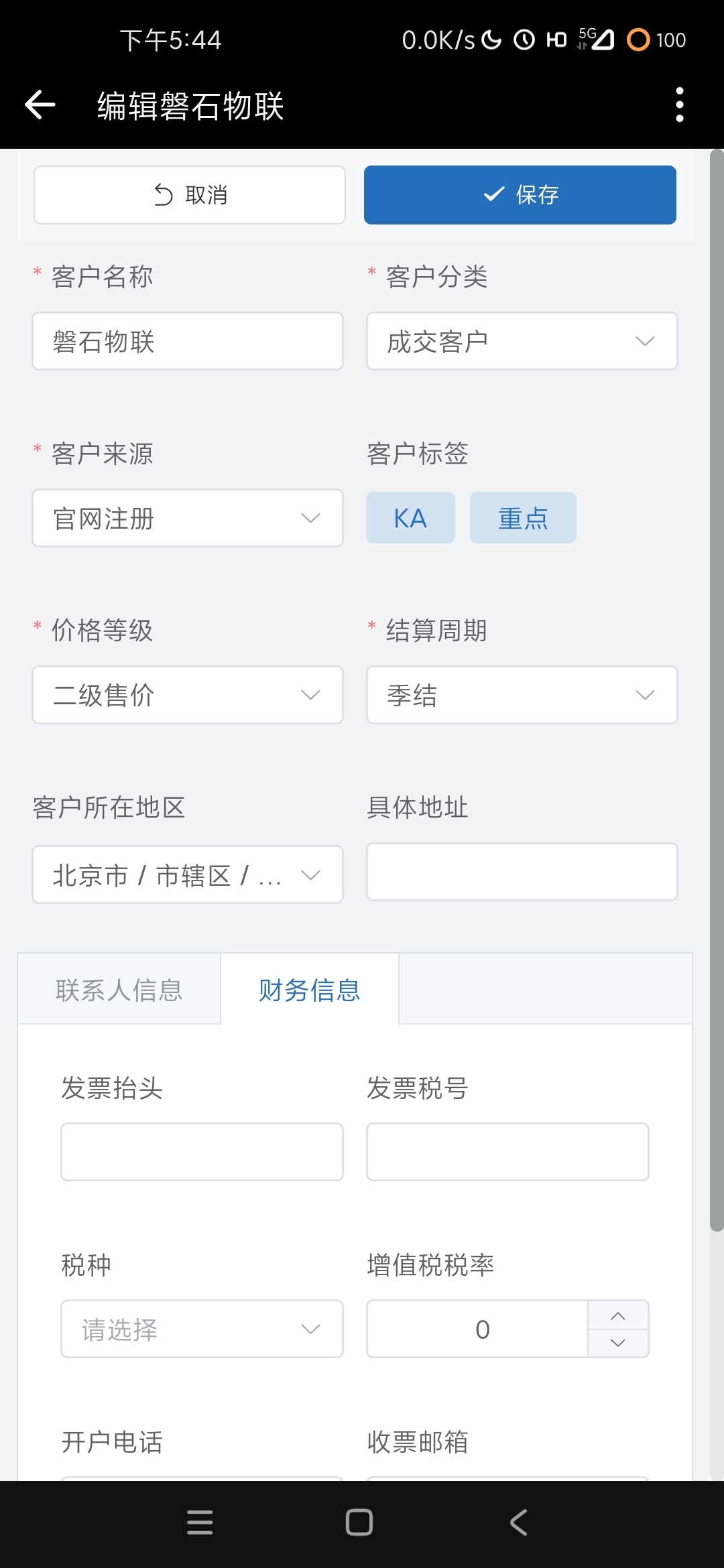
Task: Focus the 发票抬头 text field
Action: (x=202, y=1152)
